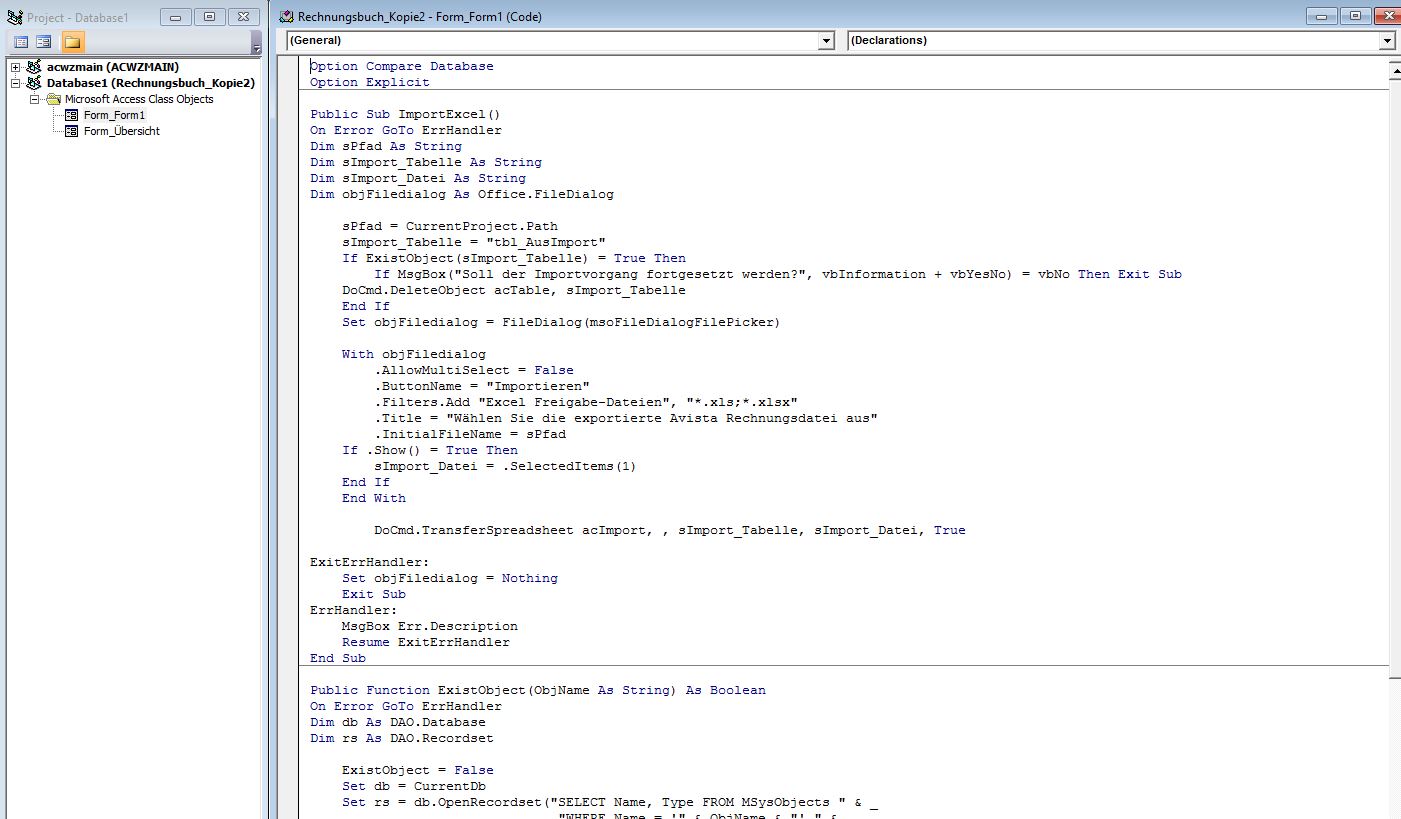
Task: Open the (General) object dropdown
Action: coord(826,41)
